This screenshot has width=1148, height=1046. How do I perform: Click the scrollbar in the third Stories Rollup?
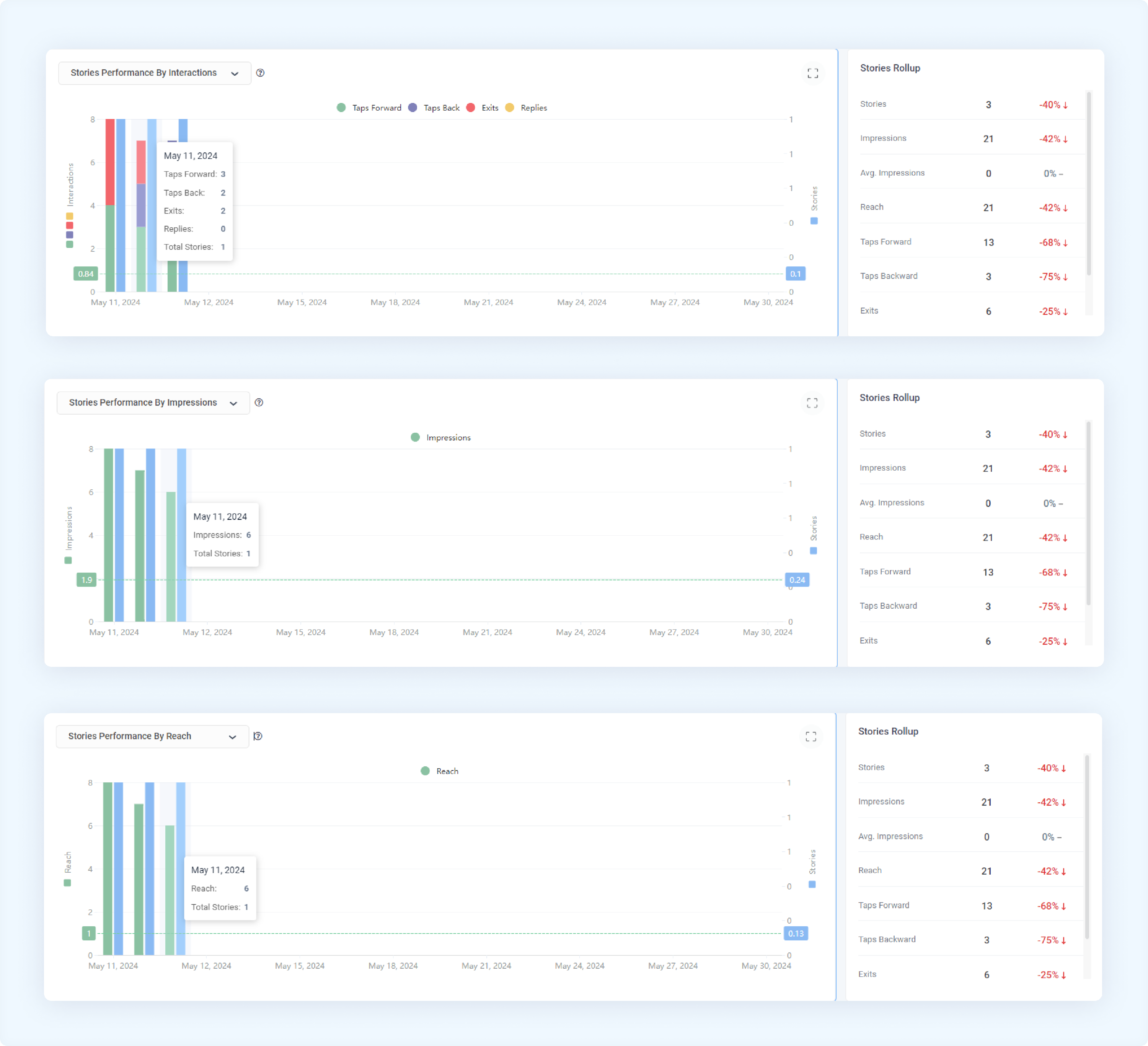[x=1087, y=847]
